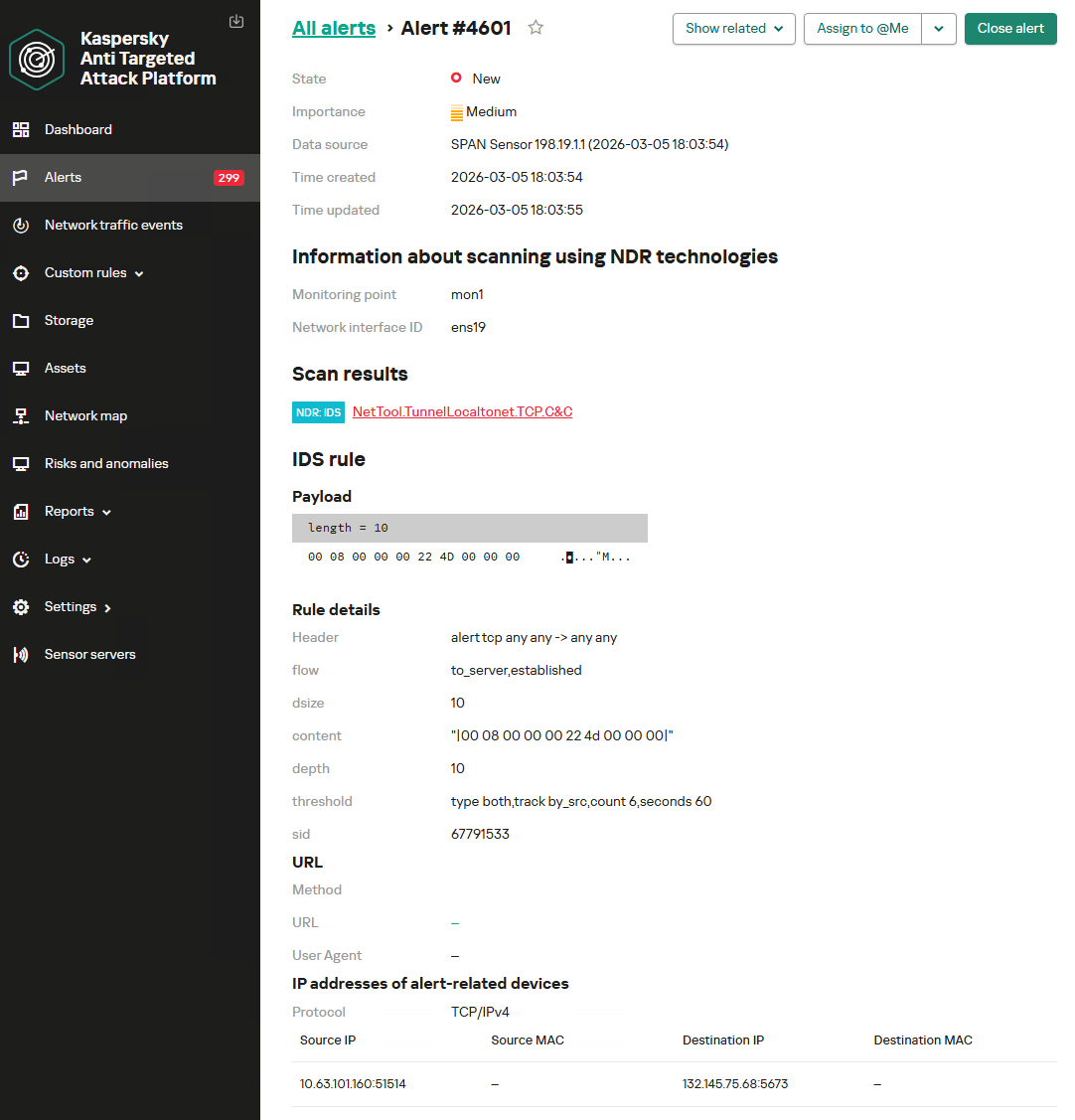Go to the Alerts section
This screenshot has height=1120, width=1075.
(64, 178)
